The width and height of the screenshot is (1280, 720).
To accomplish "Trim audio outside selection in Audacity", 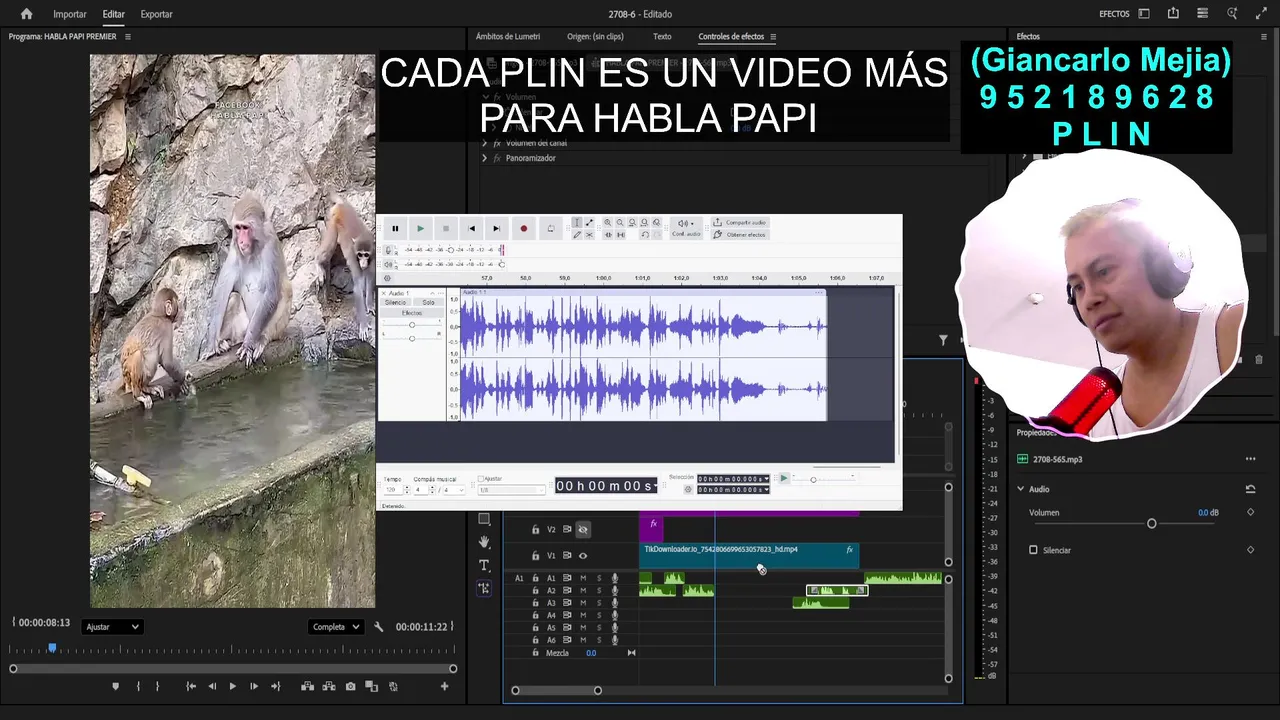I will pyautogui.click(x=607, y=235).
